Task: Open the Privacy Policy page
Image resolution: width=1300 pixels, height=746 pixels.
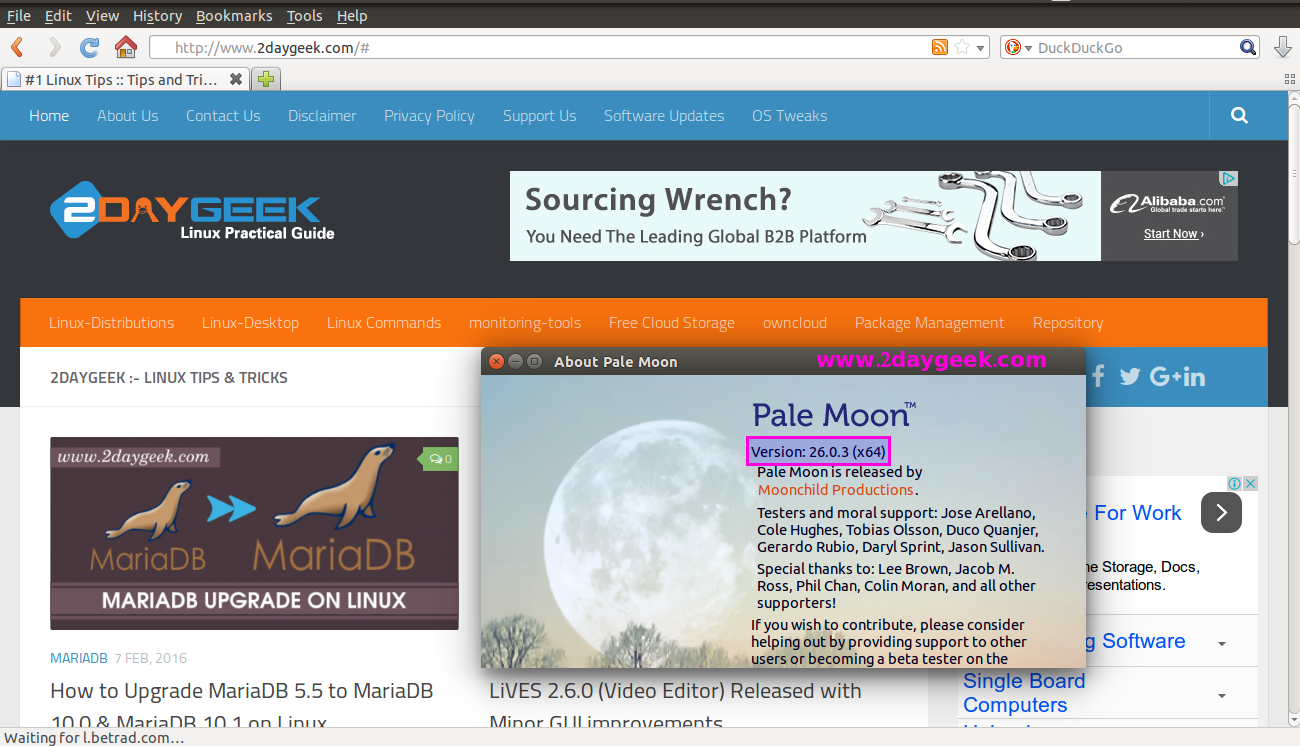Action: [429, 116]
